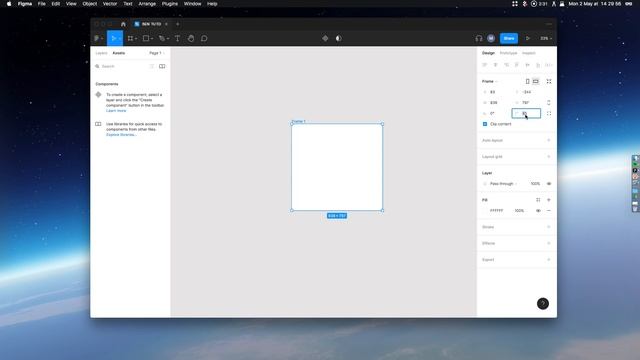Viewport: 640px width, 360px height.
Task: Click the align left icon
Action: pyautogui.click(x=484, y=65)
